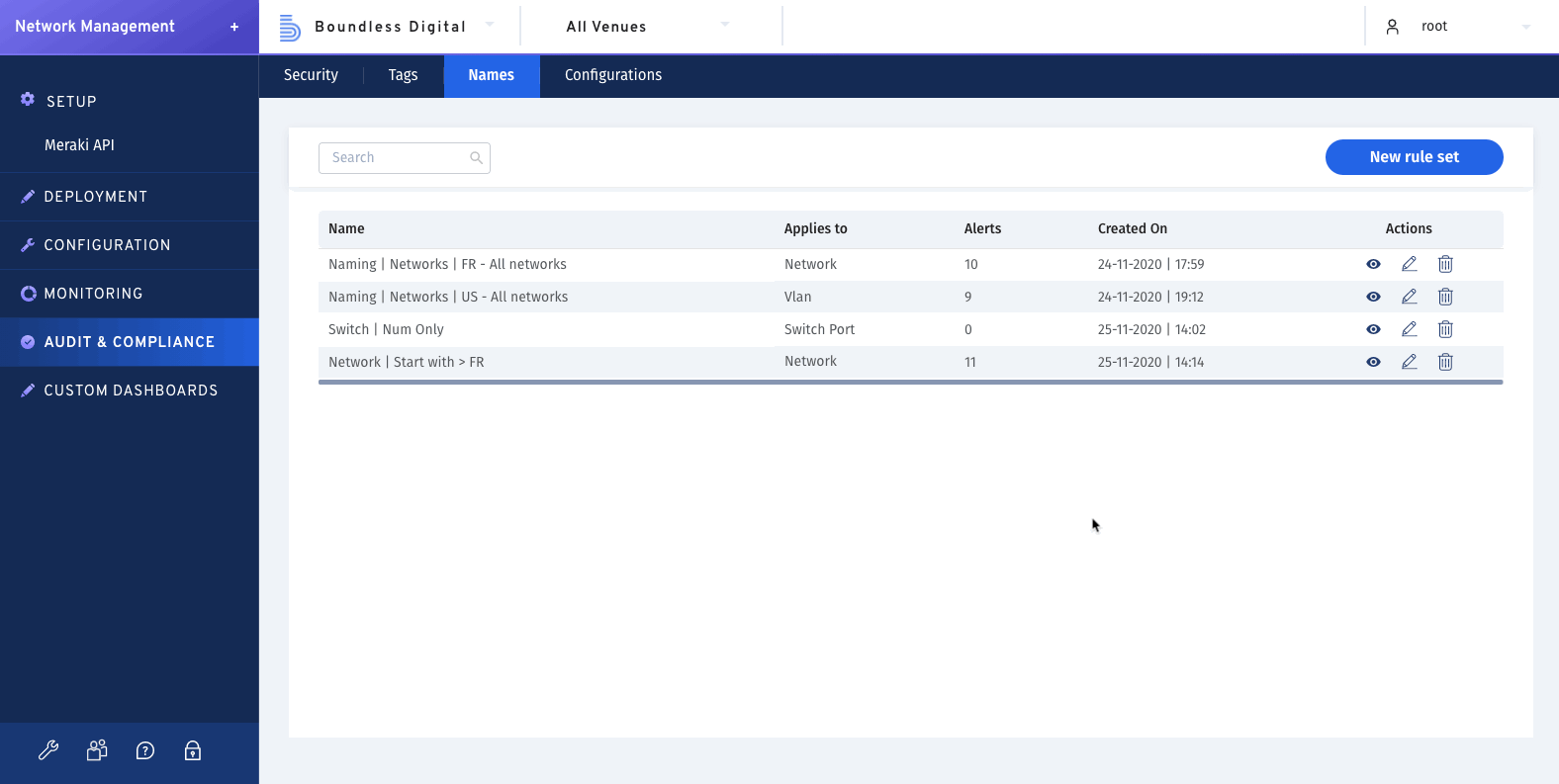
Task: View the 'Naming | Networks | FR' rule set
Action: coord(1373,264)
